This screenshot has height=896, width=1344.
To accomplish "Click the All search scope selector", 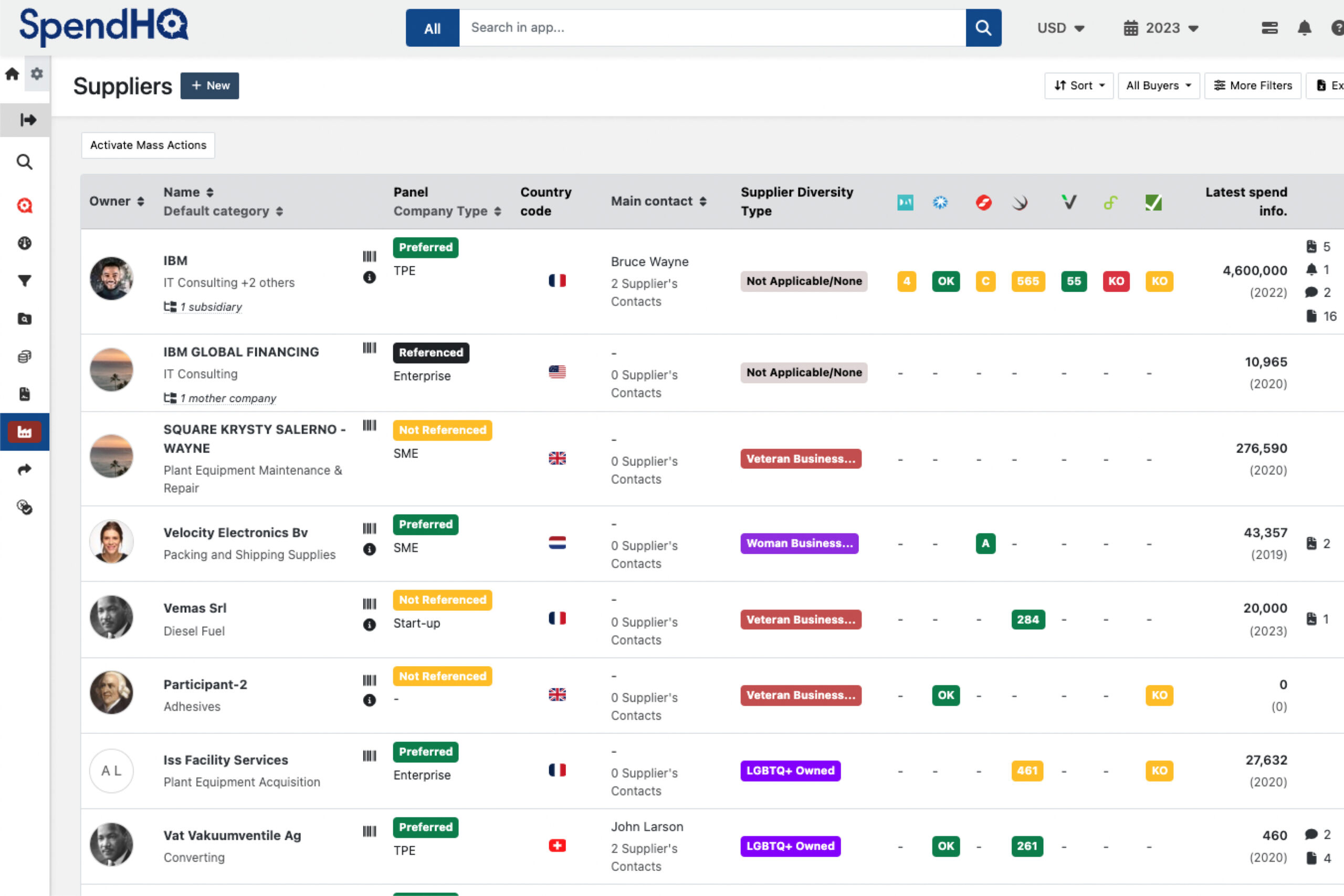I will (x=433, y=27).
